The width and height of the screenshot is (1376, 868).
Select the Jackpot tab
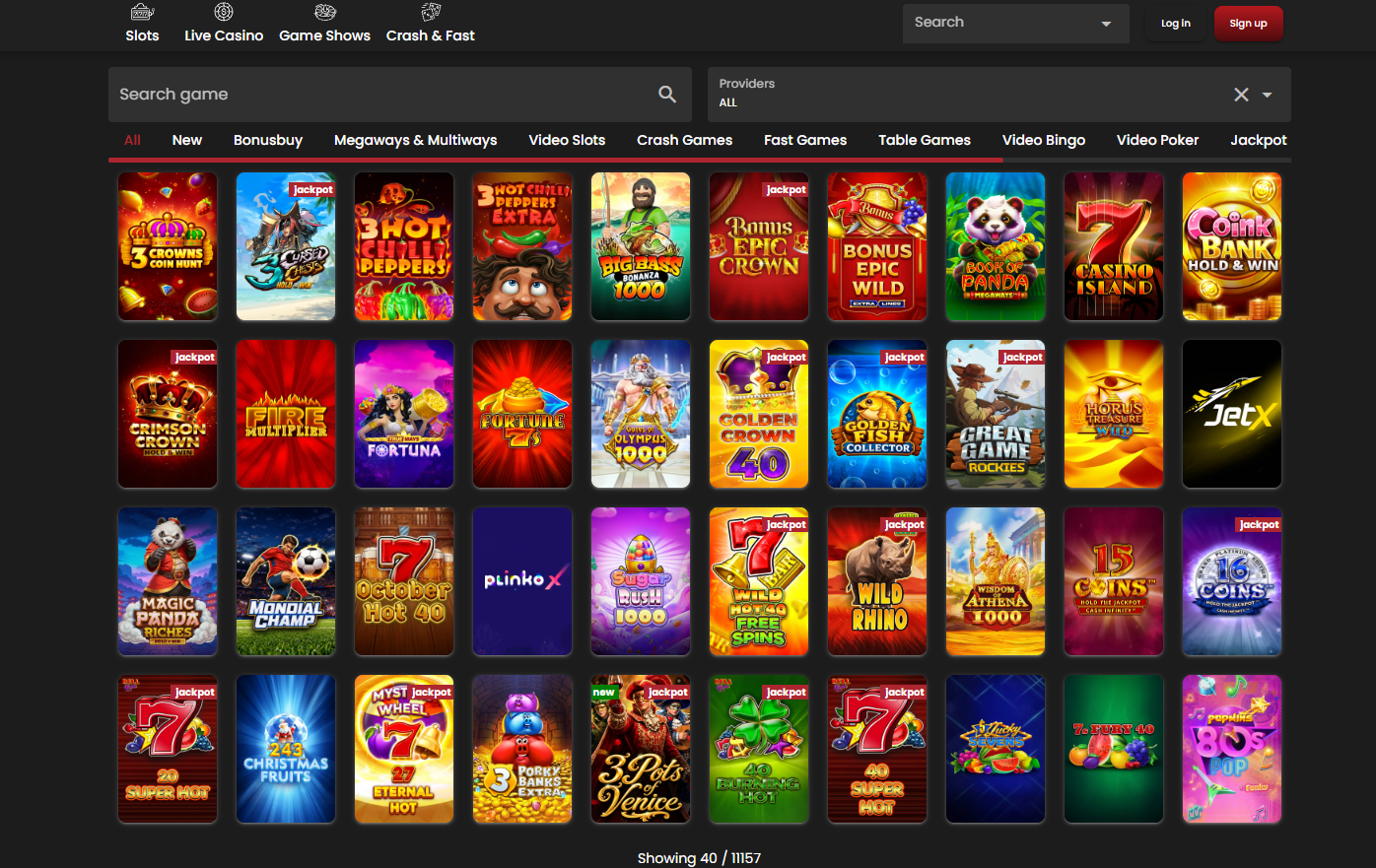pyautogui.click(x=1259, y=140)
